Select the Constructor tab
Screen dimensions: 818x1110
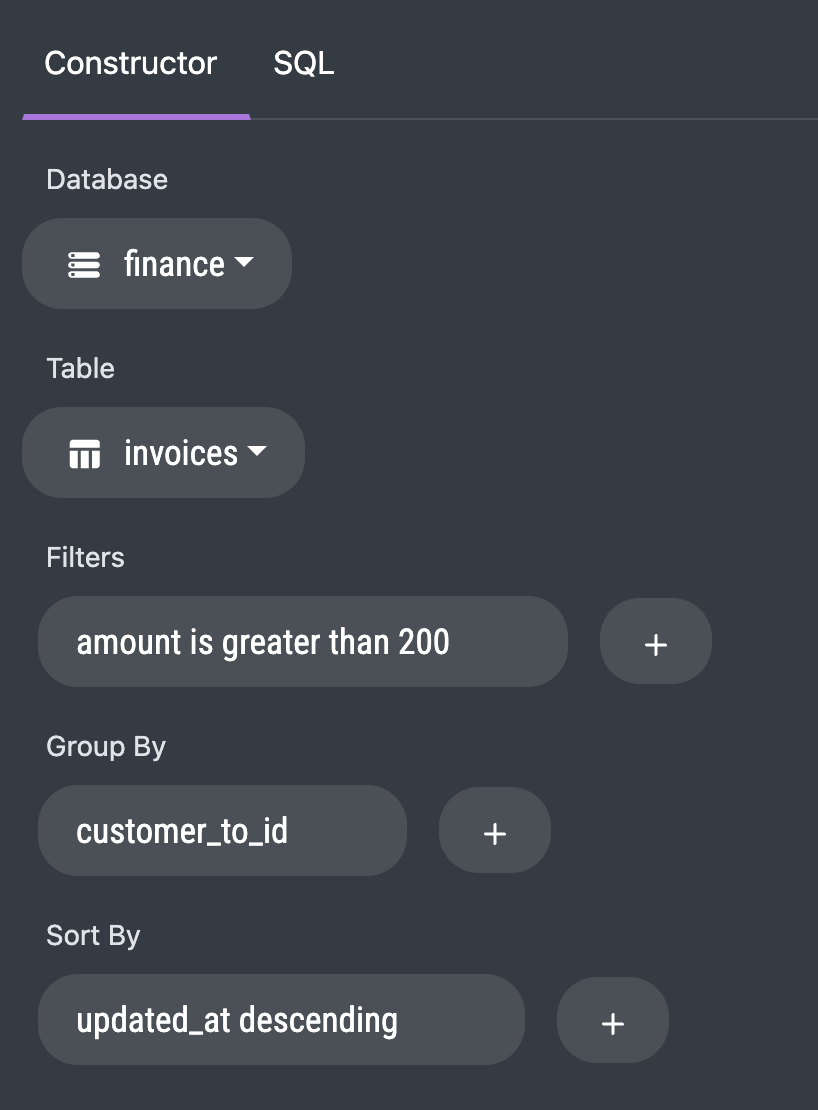[131, 64]
